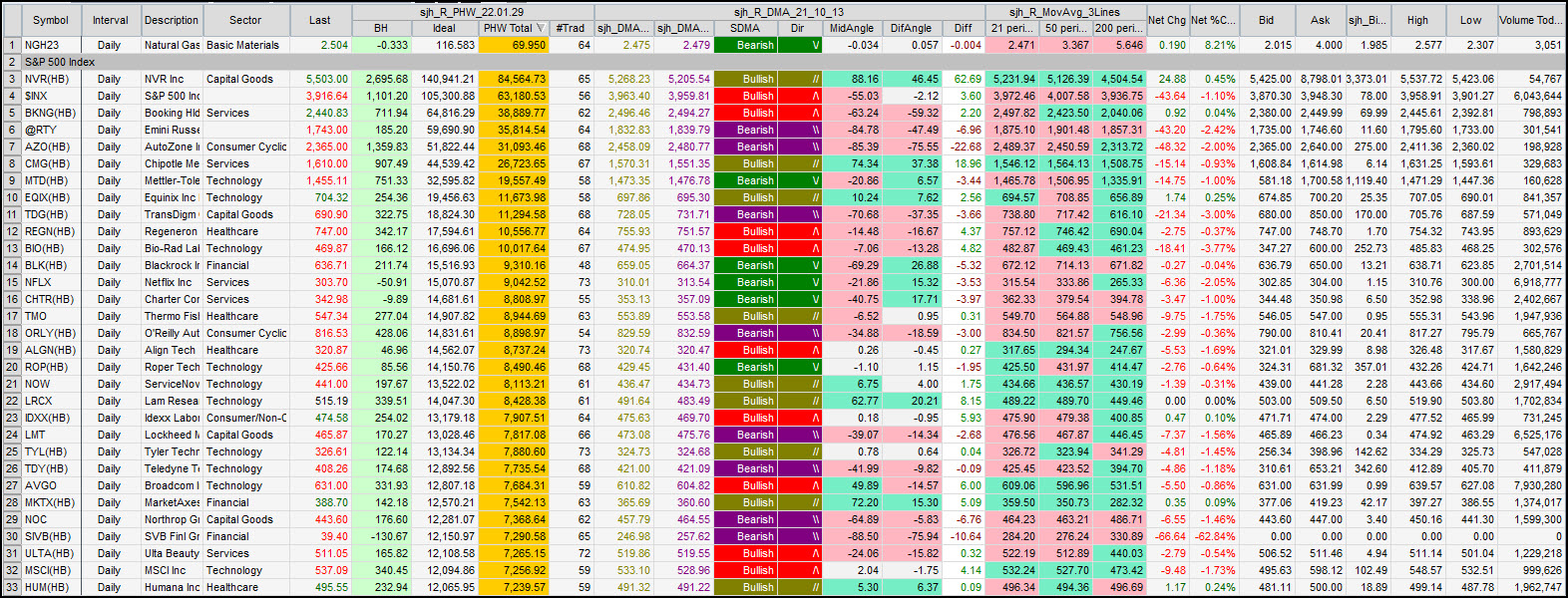Click the HUM(HB) symbol cell

[x=51, y=587]
